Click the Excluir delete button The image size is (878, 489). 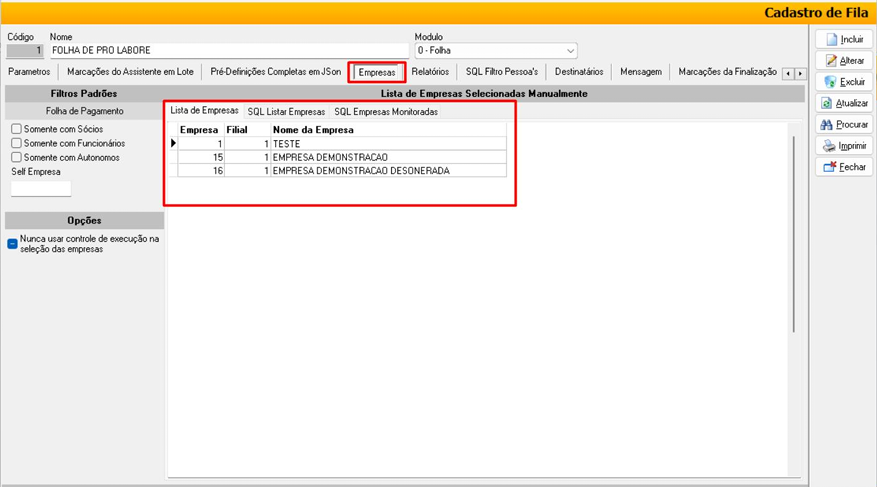(x=843, y=82)
